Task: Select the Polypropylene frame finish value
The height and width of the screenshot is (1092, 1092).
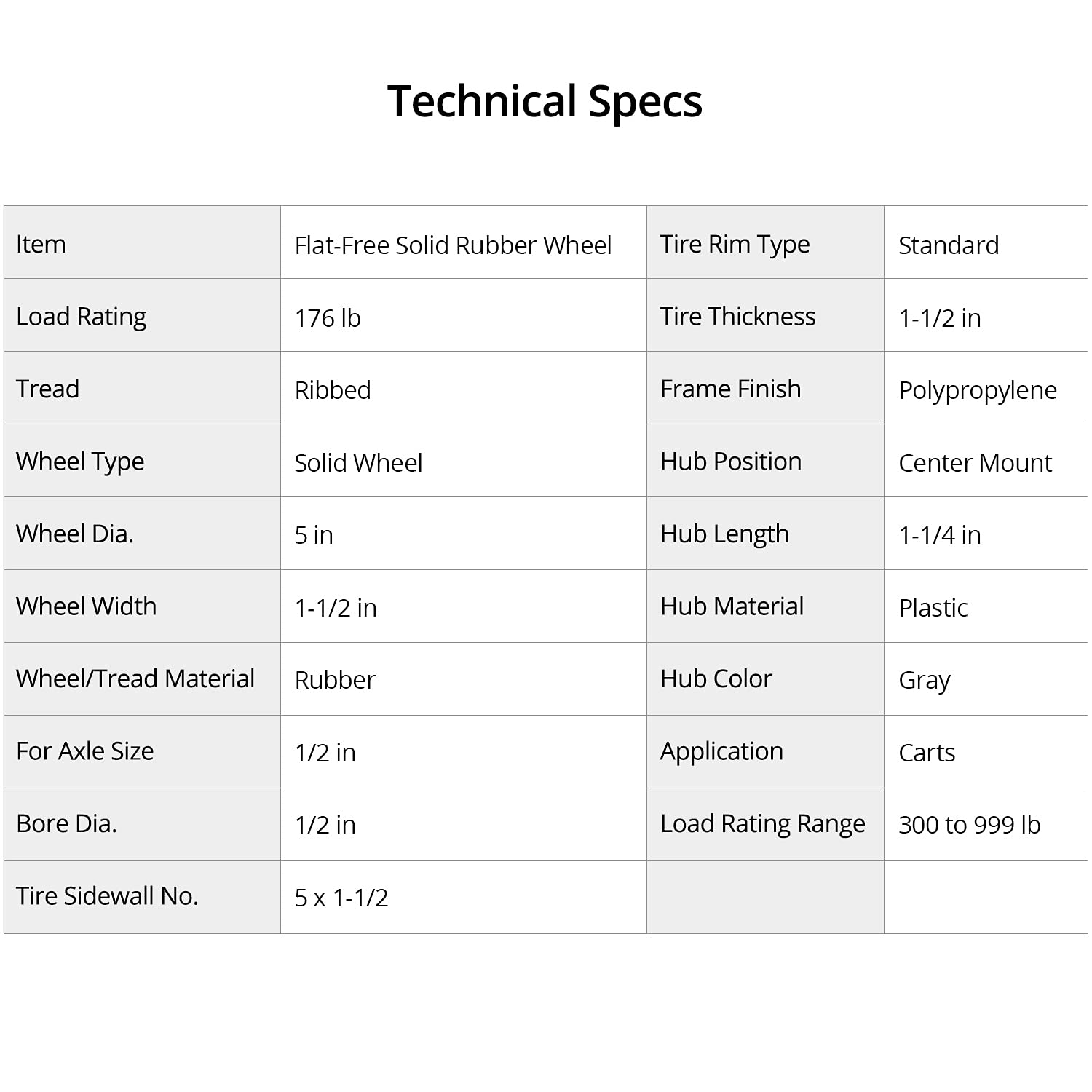Action: [x=977, y=391]
